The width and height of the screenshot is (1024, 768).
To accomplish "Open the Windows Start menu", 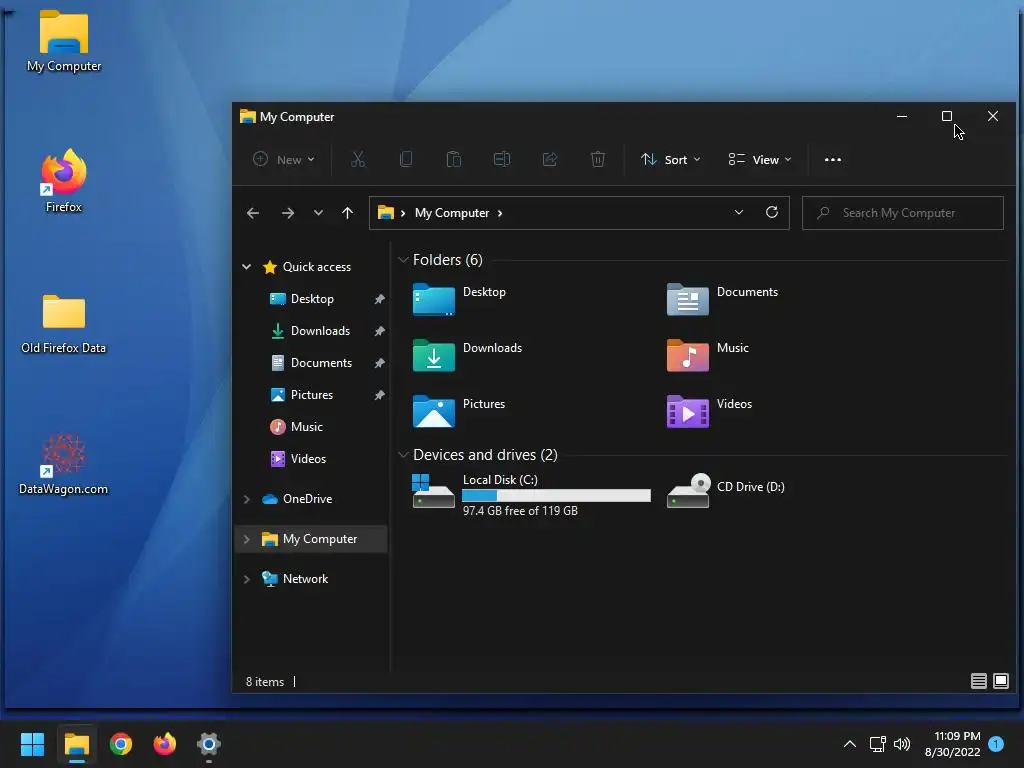I will click(x=32, y=744).
